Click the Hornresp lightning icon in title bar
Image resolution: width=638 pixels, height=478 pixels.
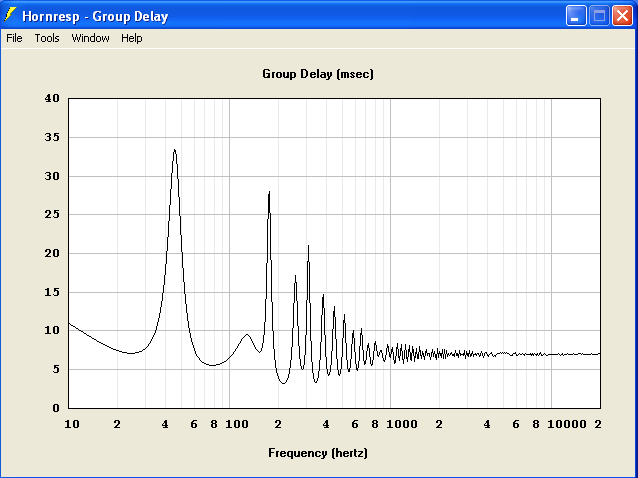pos(10,15)
